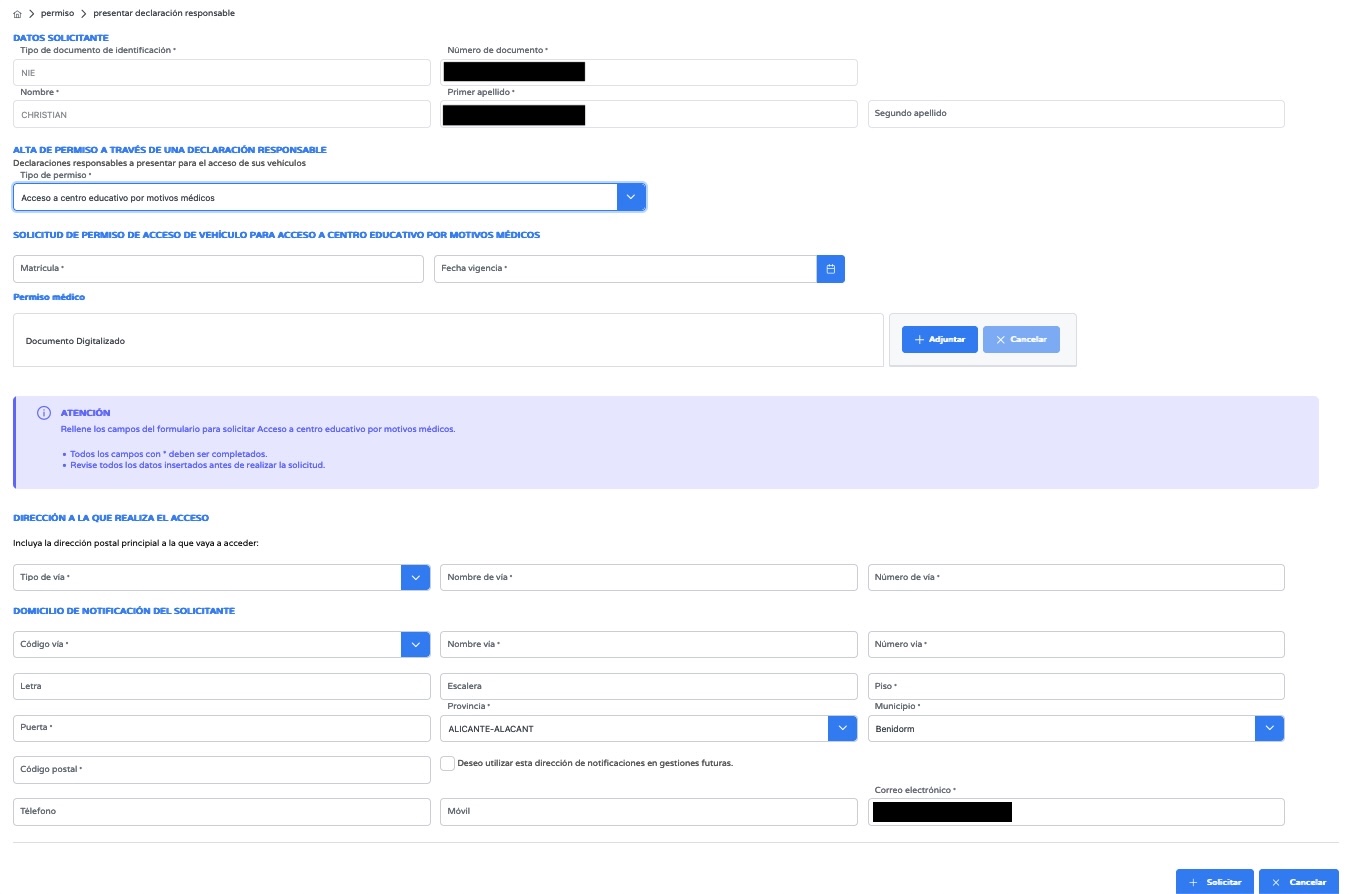Focus the Matrícula input field
The image size is (1352, 894).
(x=218, y=269)
